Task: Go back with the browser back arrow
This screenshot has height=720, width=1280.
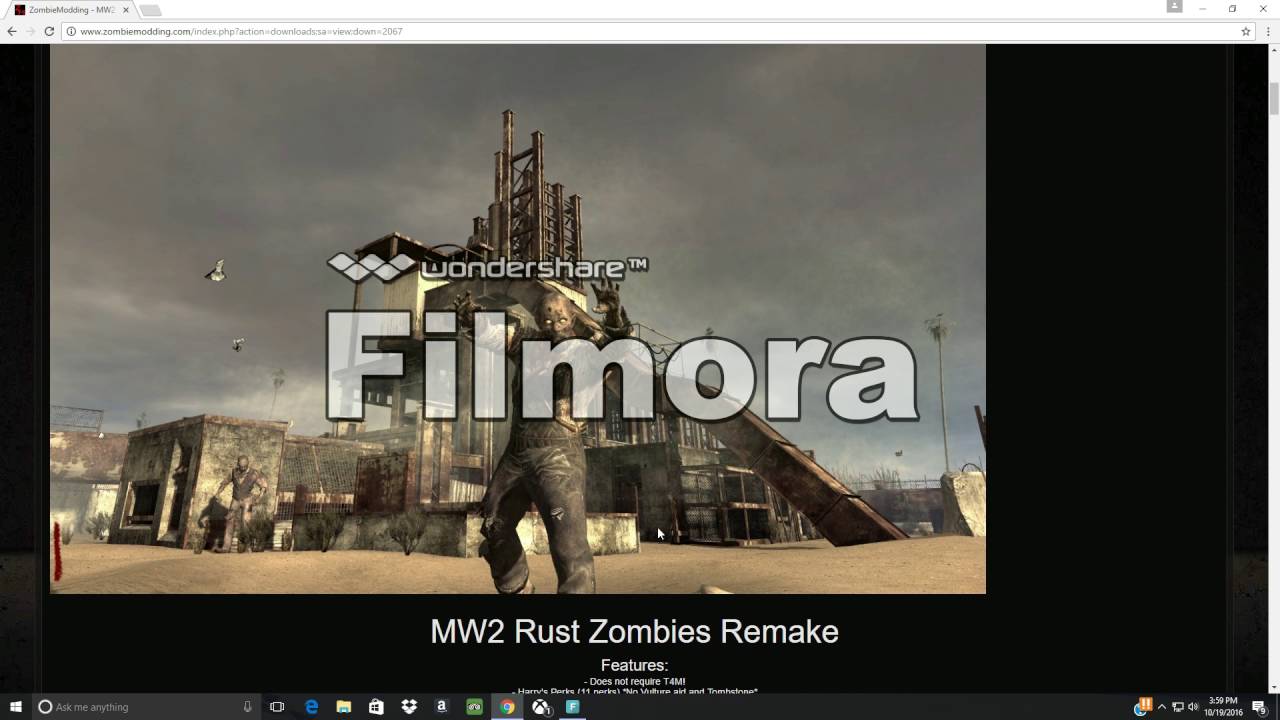Action: (12, 31)
